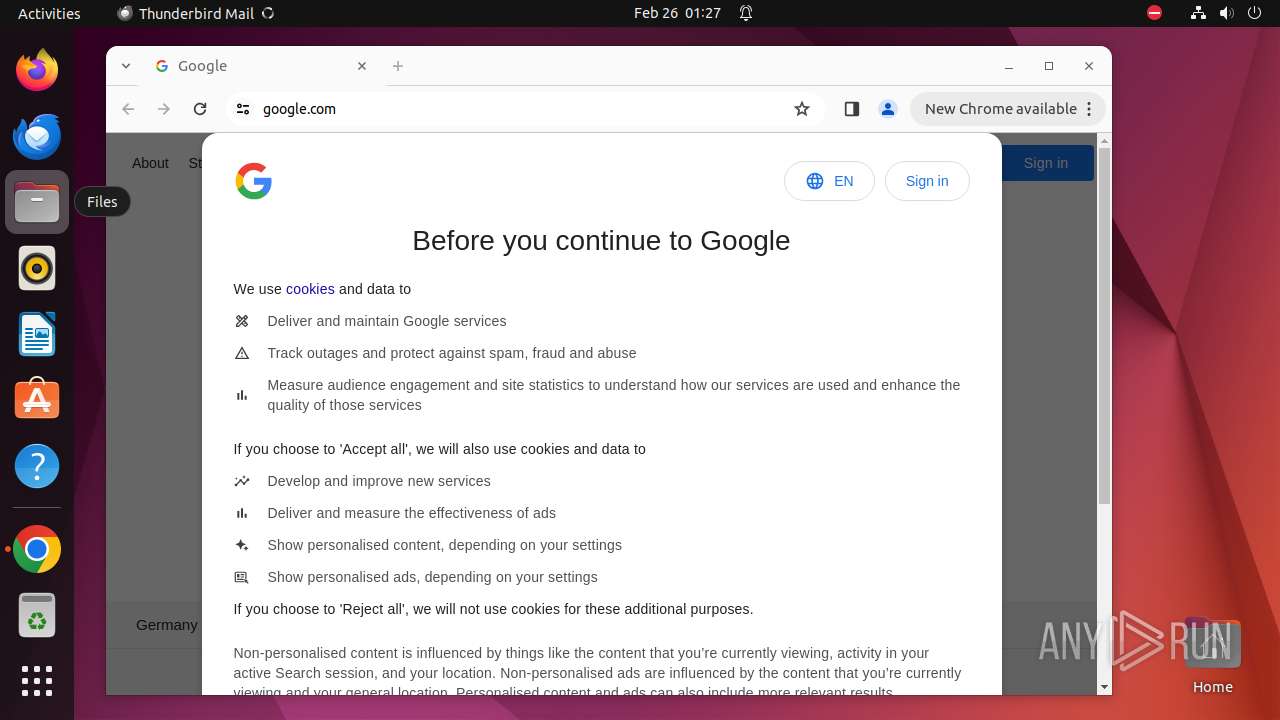
Task: Click the network status icon in top bar
Action: [x=1198, y=13]
